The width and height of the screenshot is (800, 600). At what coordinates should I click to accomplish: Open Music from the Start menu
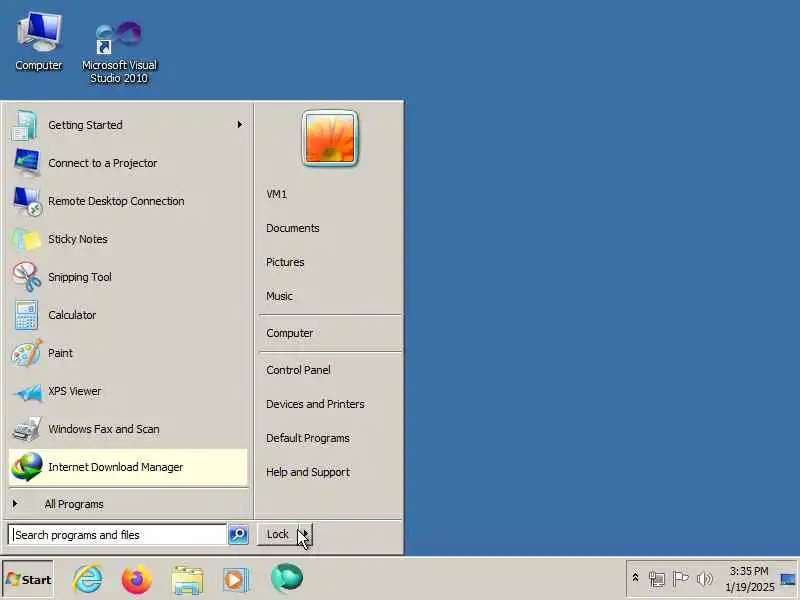click(279, 296)
